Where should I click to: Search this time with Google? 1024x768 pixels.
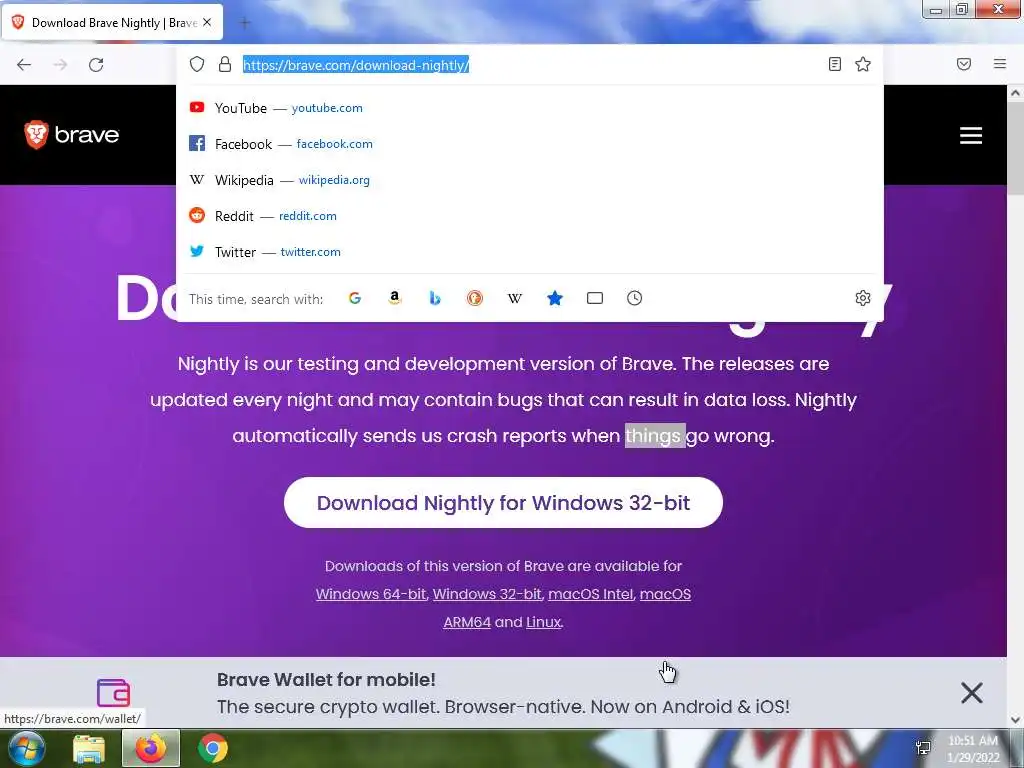355,298
